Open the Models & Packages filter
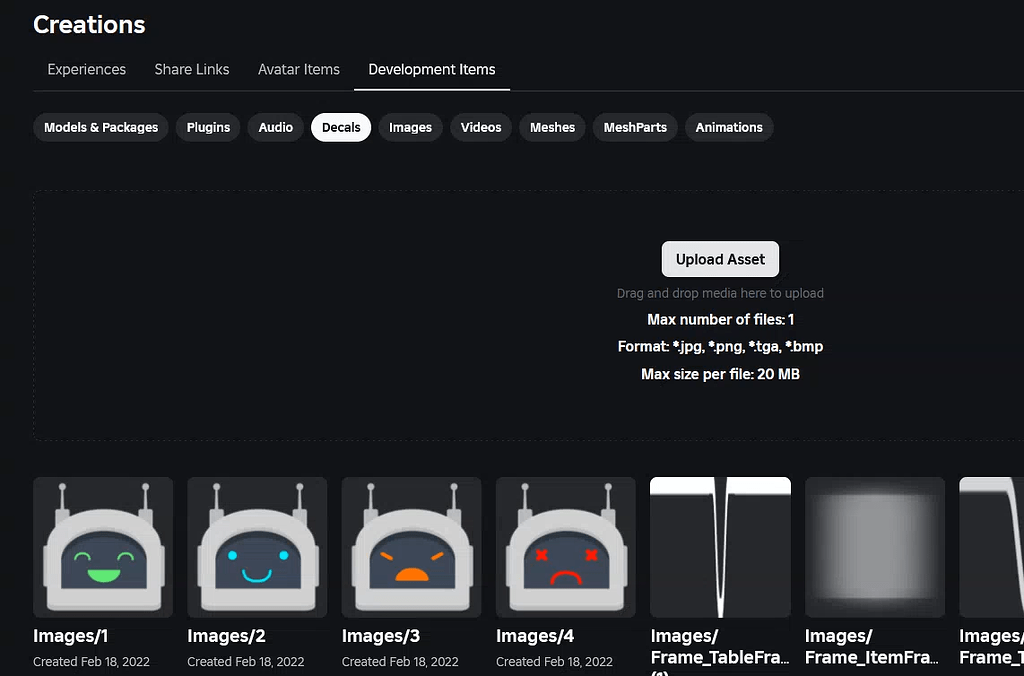The height and width of the screenshot is (676, 1024). (x=100, y=127)
